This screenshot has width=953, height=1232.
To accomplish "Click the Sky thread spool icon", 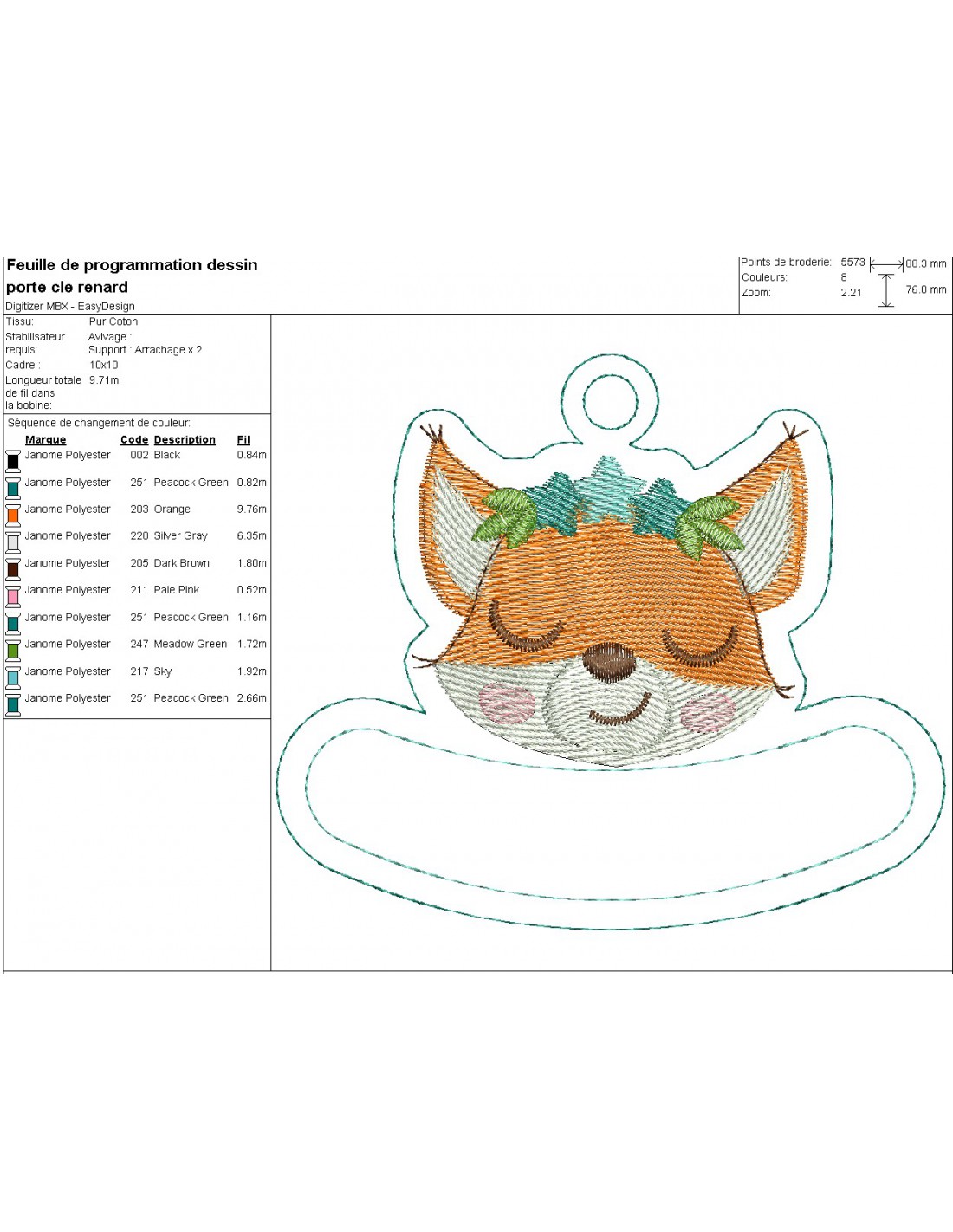I will pyautogui.click(x=13, y=677).
